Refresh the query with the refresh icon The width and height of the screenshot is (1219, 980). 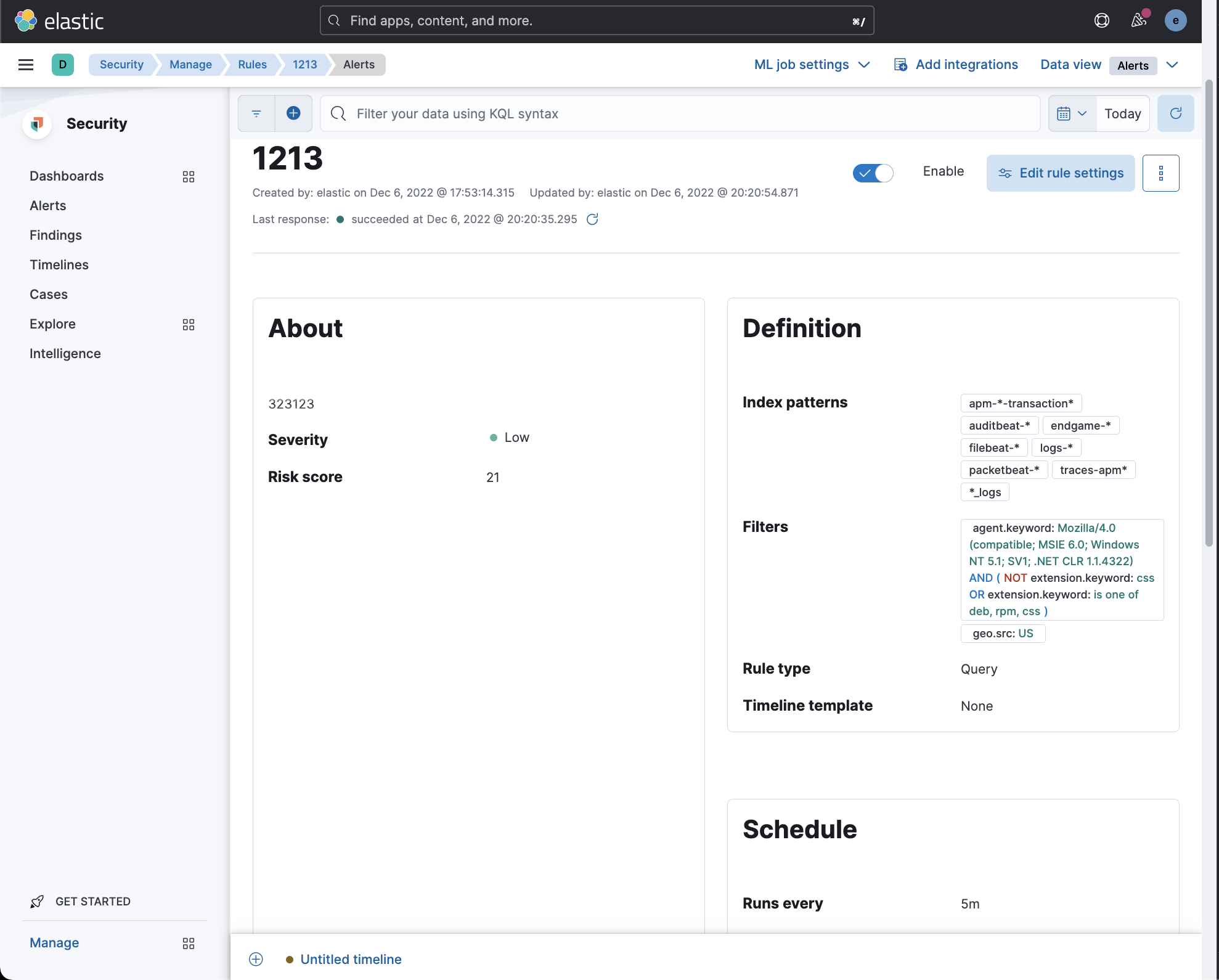1175,113
